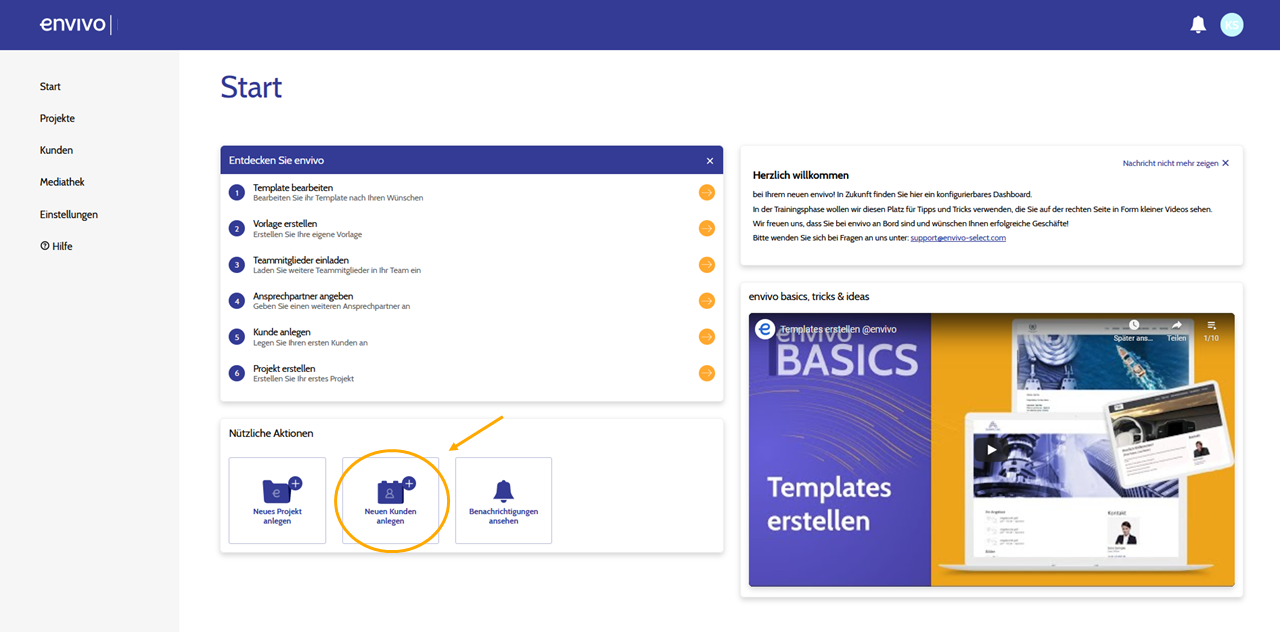Close the Entdecken Sie envivo panel

coord(710,161)
